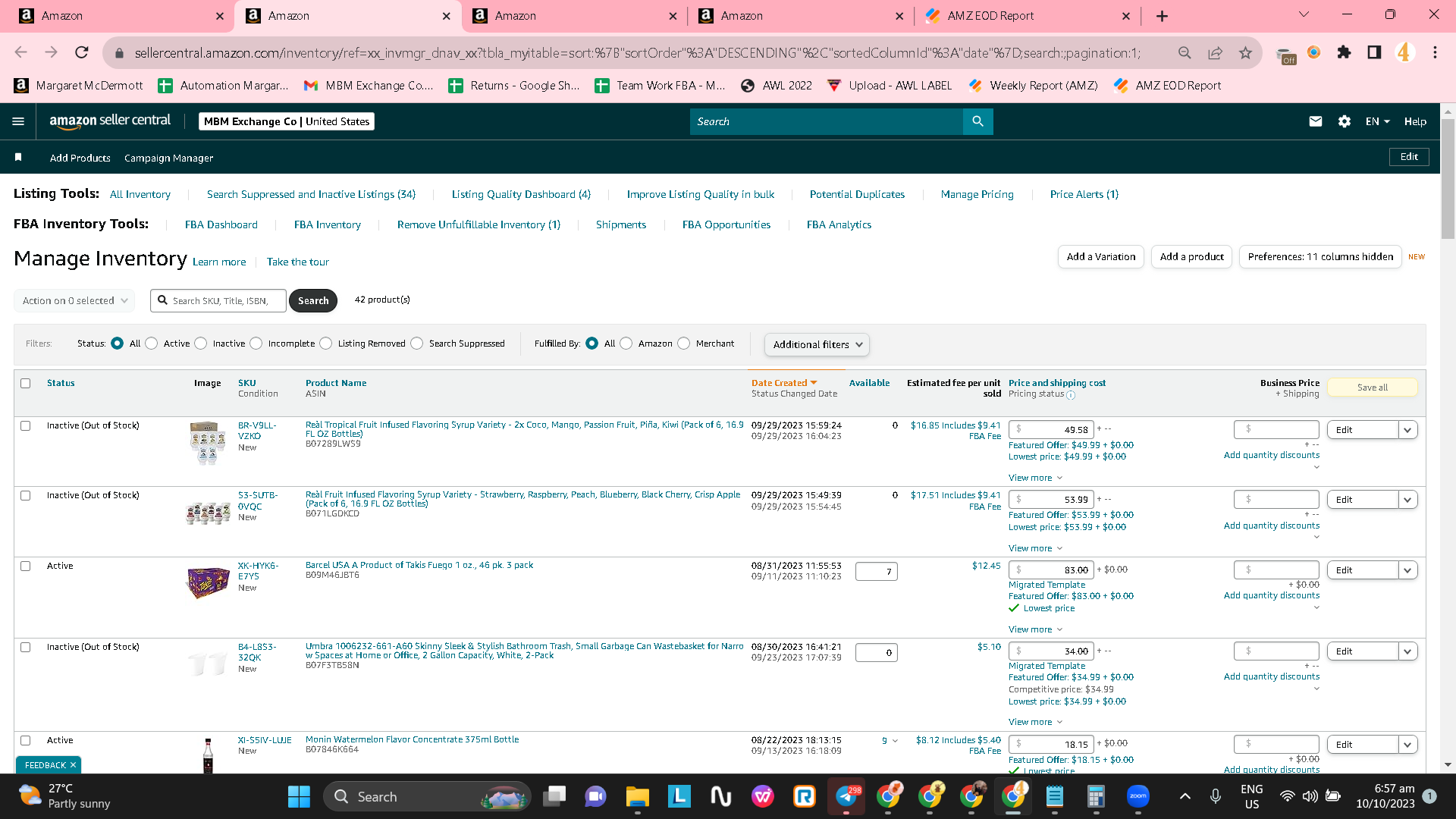Image resolution: width=1456 pixels, height=819 pixels.
Task: Click the Wi-Fi network tray icon
Action: [1287, 796]
